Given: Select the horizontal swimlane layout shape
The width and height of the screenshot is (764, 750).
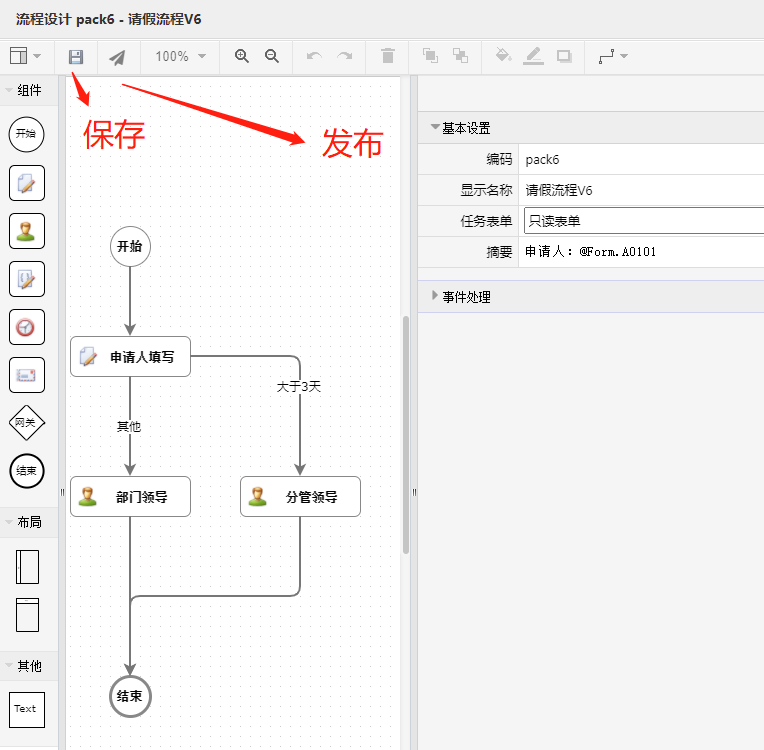Looking at the screenshot, I should (x=27, y=615).
